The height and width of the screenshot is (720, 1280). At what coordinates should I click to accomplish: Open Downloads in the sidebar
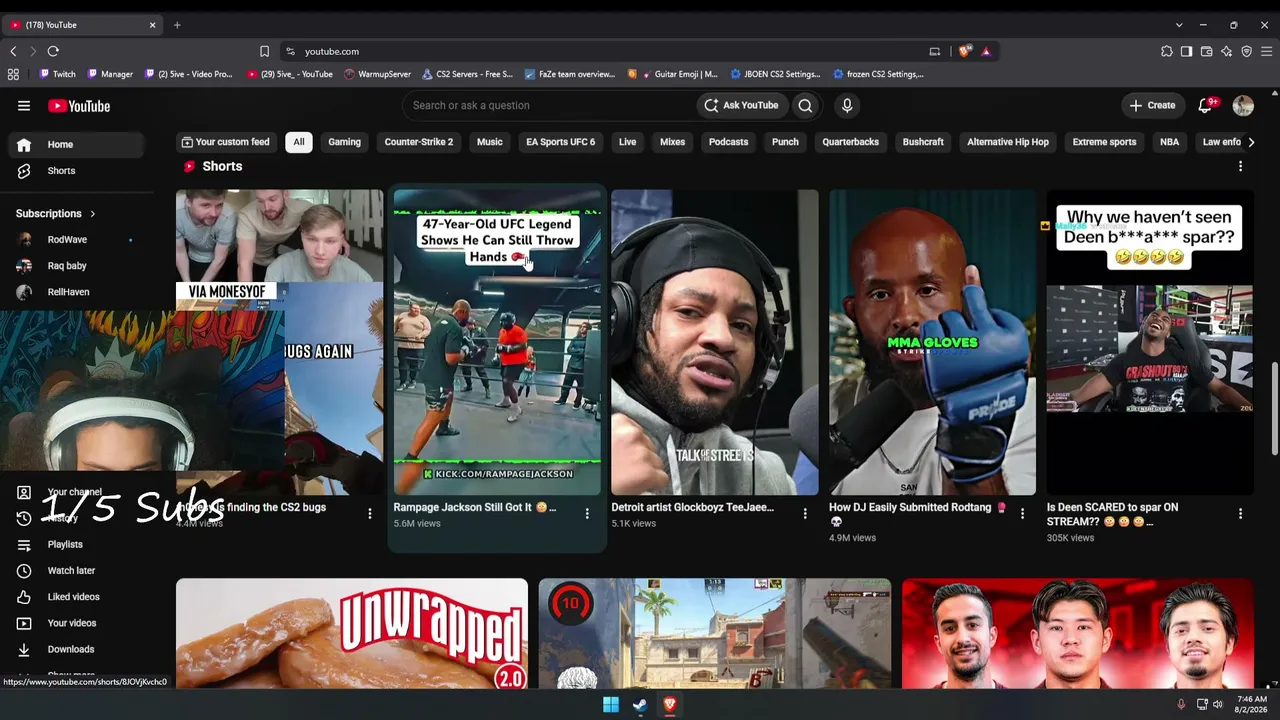coord(70,649)
